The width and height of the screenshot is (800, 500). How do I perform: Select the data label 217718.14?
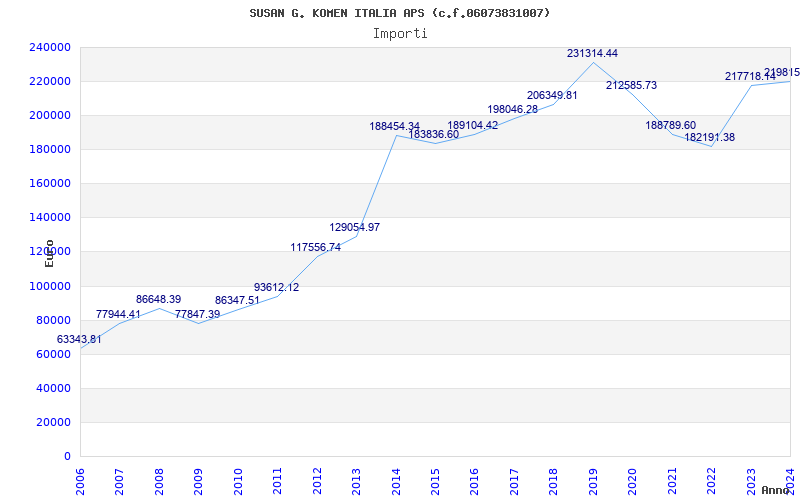tap(751, 77)
